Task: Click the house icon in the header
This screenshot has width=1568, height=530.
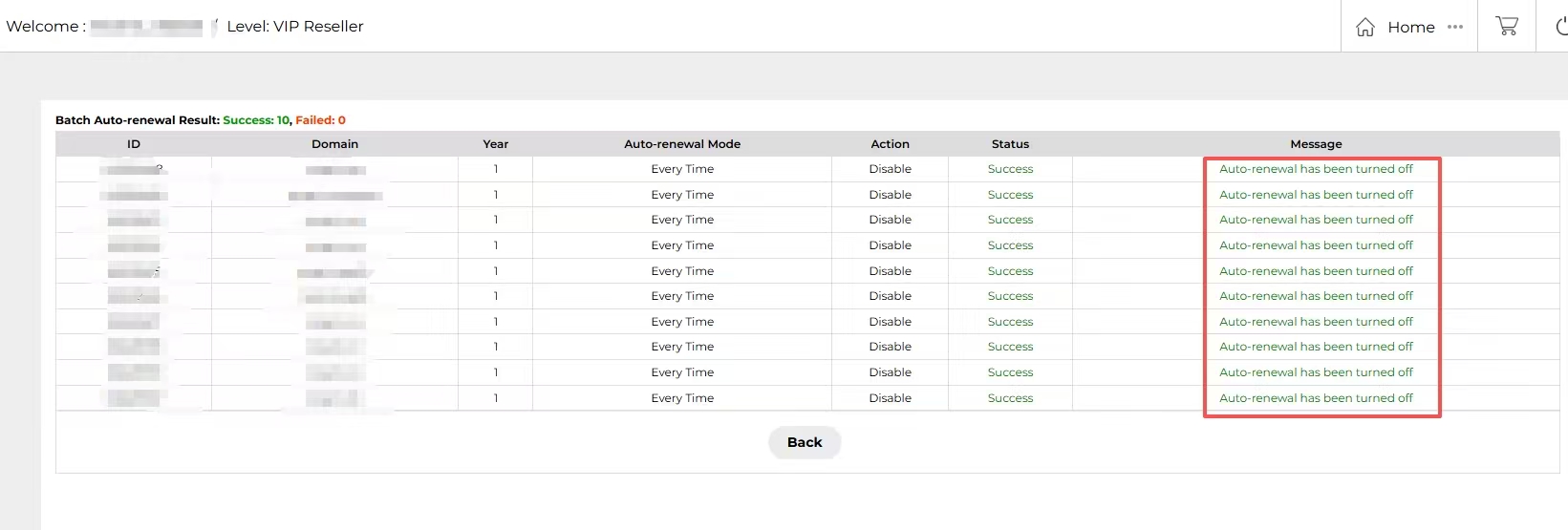Action: (1365, 27)
